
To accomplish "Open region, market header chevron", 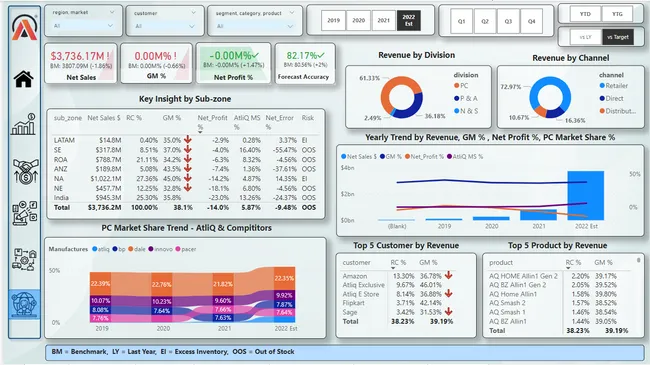I will pos(112,12).
